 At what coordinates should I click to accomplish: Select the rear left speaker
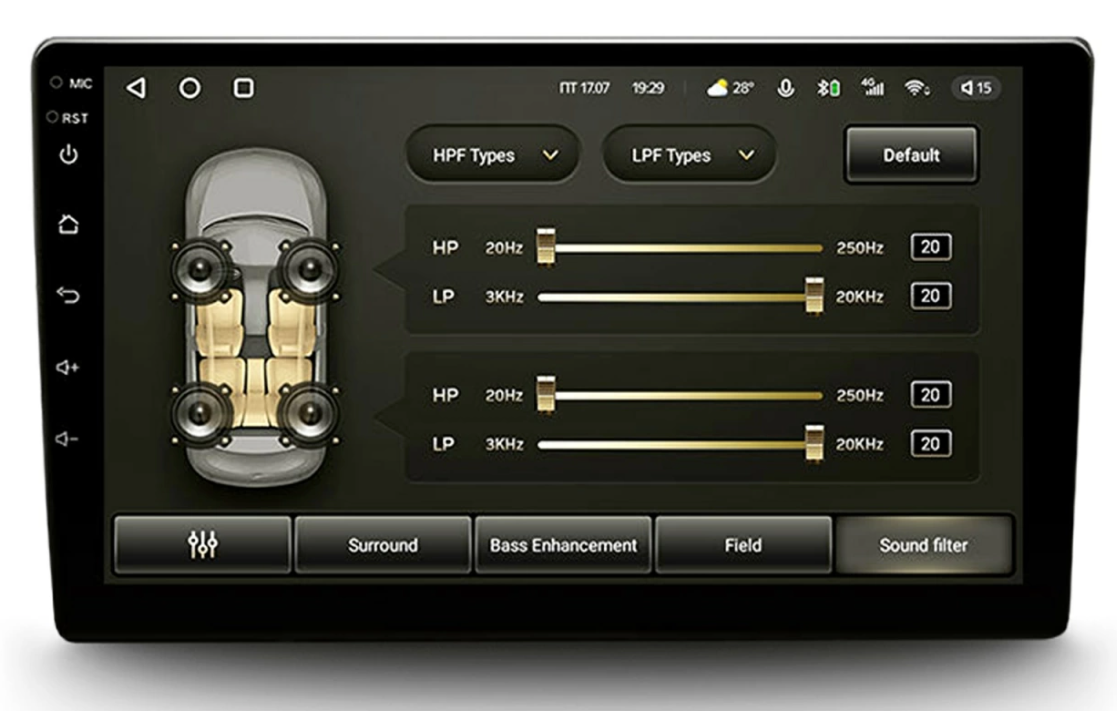tap(202, 412)
